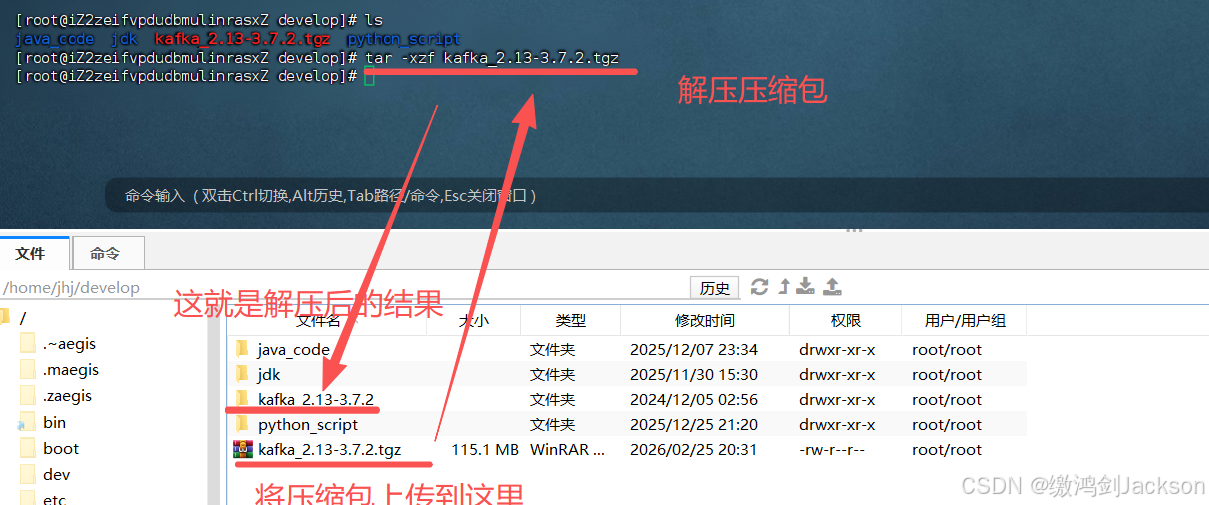Click the terminal cursor on the last prompt
This screenshot has width=1209, height=505.
point(370,76)
